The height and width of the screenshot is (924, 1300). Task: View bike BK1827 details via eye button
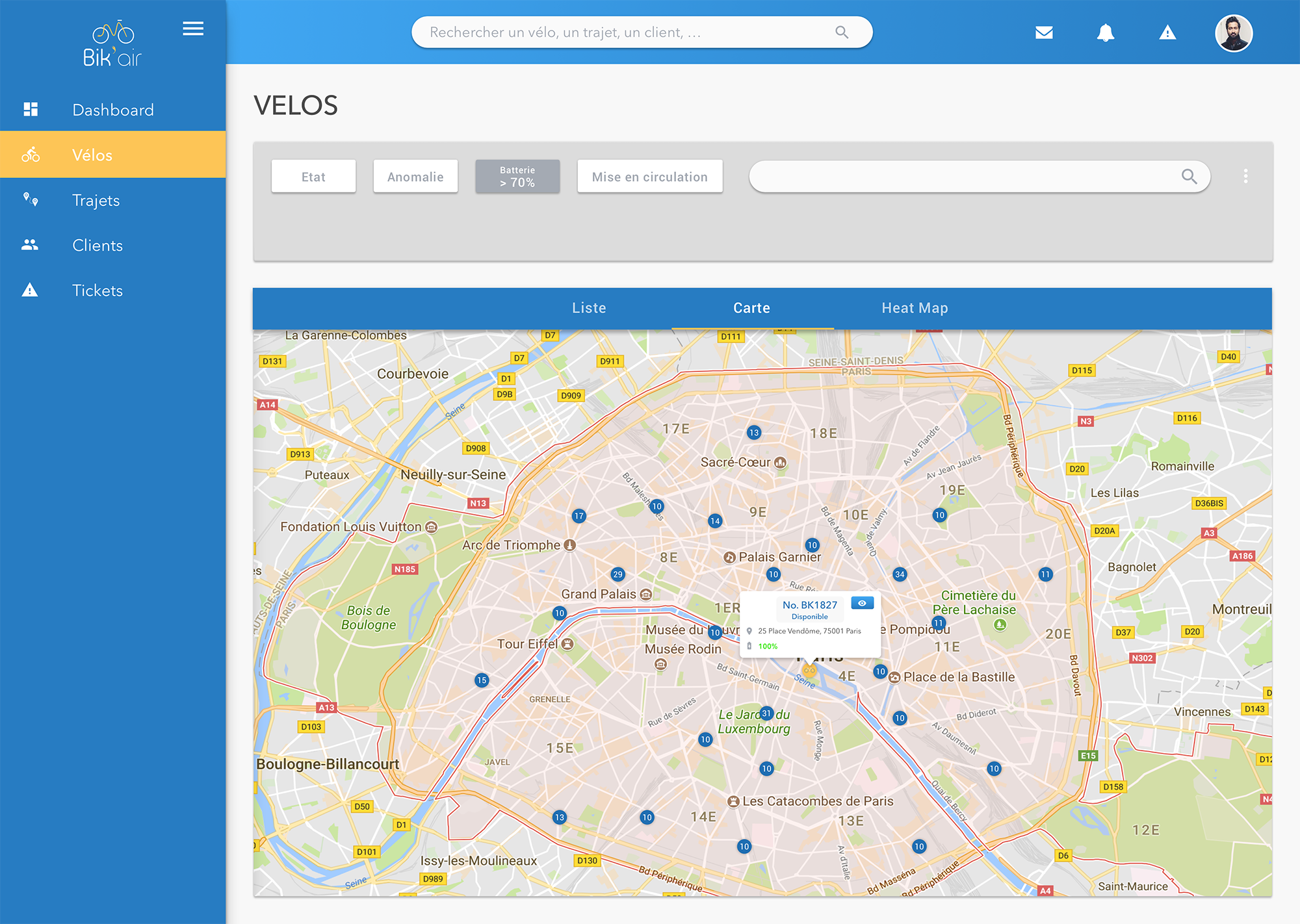(x=862, y=603)
